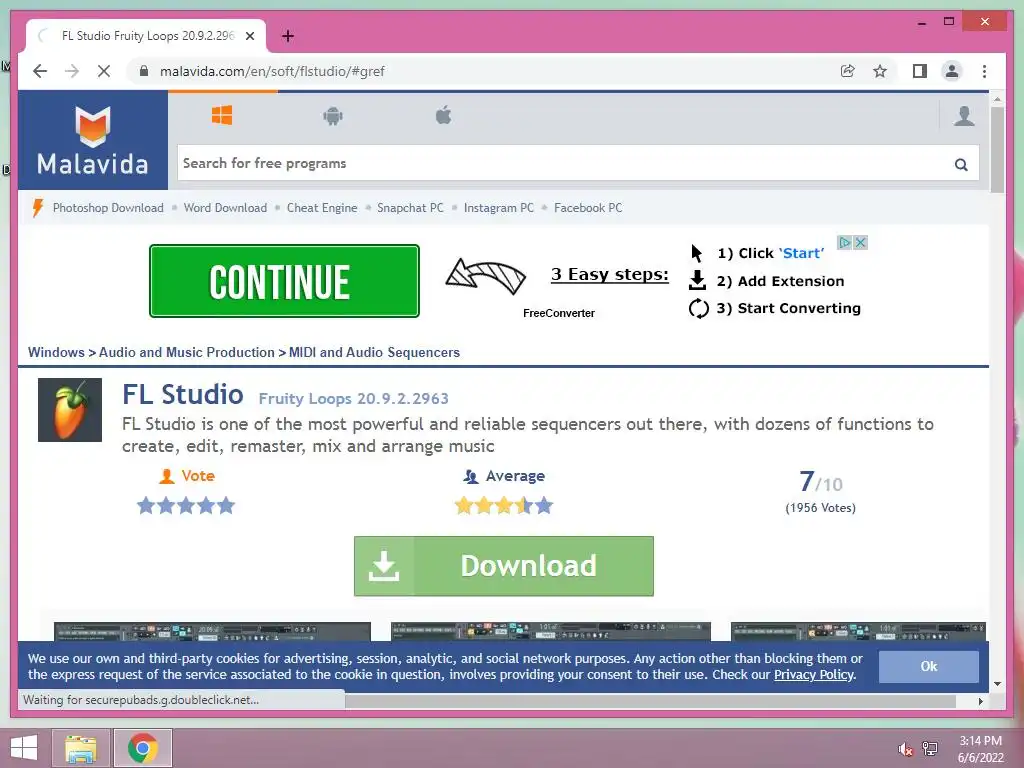
Task: Close the FL Studio browser tab
Action: pos(249,37)
